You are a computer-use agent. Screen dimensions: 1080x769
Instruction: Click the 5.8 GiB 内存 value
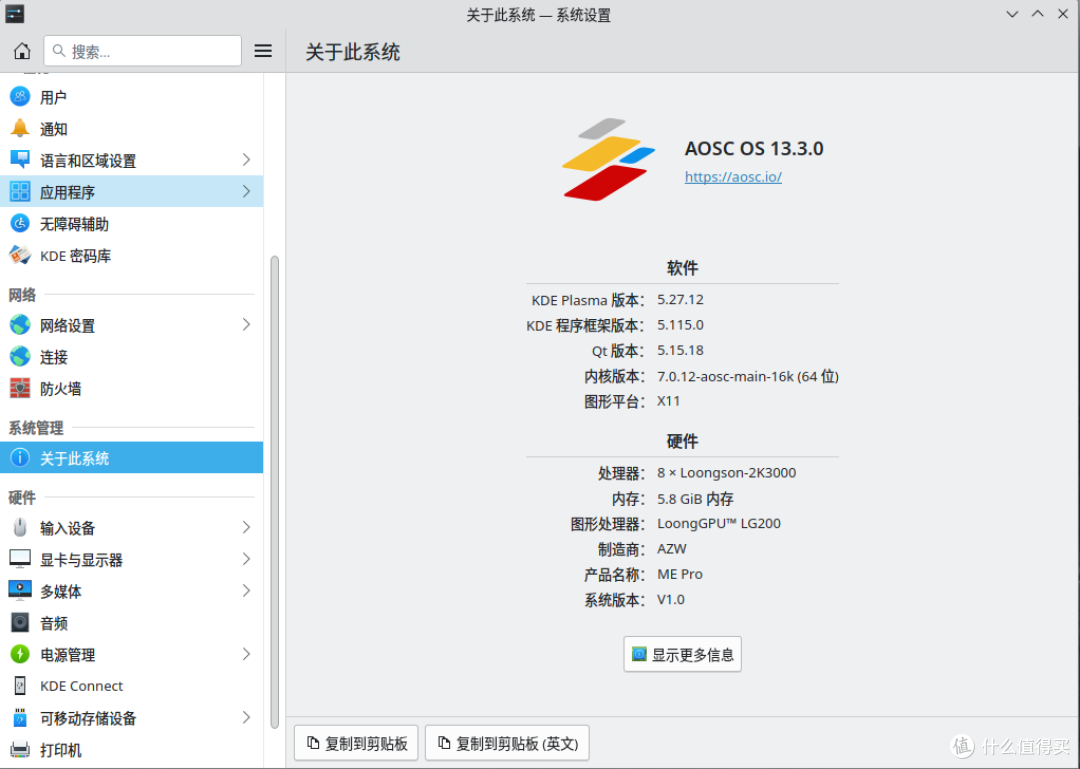coord(696,498)
